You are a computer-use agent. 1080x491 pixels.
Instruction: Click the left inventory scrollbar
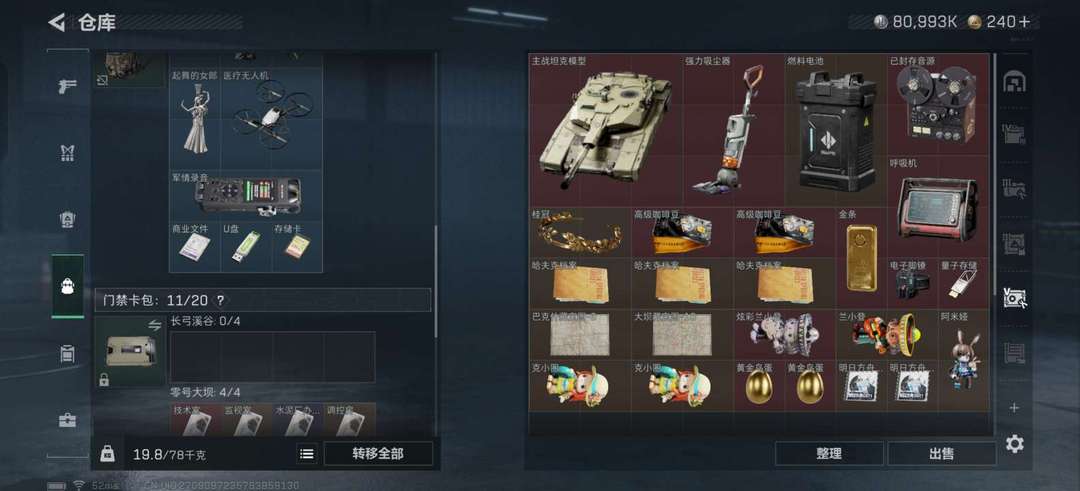pos(436,281)
